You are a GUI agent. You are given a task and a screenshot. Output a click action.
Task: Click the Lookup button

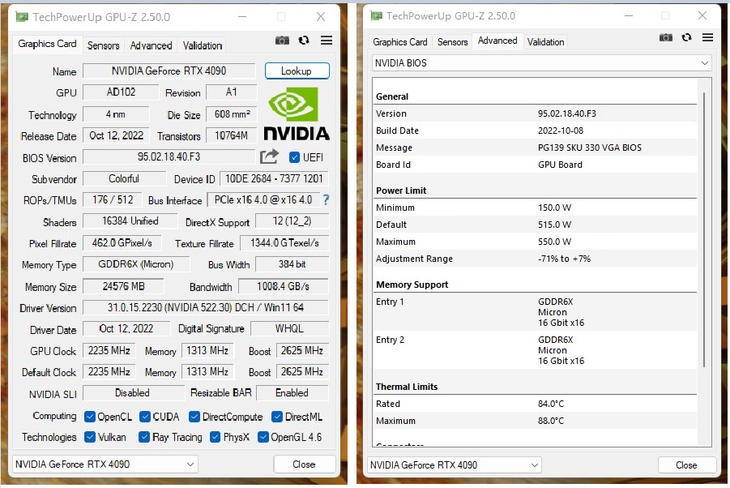click(297, 71)
